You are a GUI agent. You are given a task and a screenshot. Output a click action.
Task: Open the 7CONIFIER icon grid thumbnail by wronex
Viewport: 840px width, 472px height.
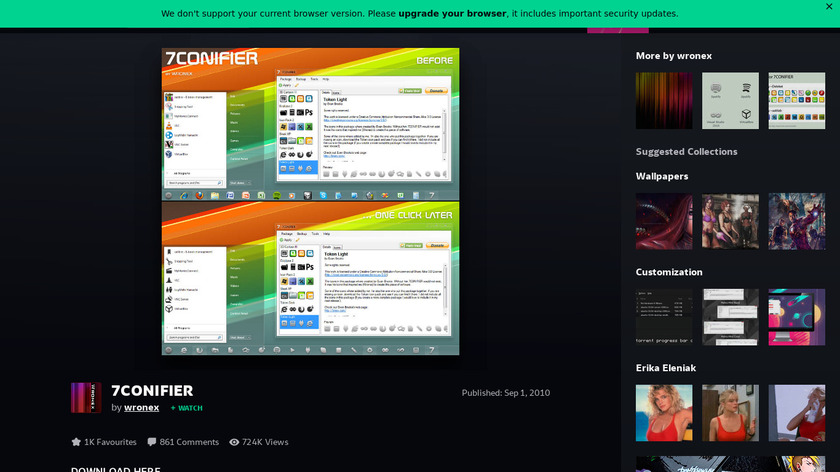pyautogui.click(x=797, y=101)
